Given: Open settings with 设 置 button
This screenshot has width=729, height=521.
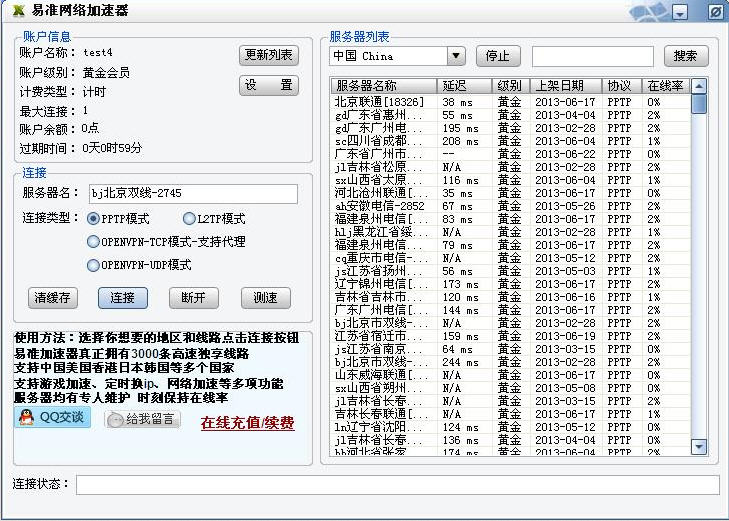Looking at the screenshot, I should [x=269, y=85].
